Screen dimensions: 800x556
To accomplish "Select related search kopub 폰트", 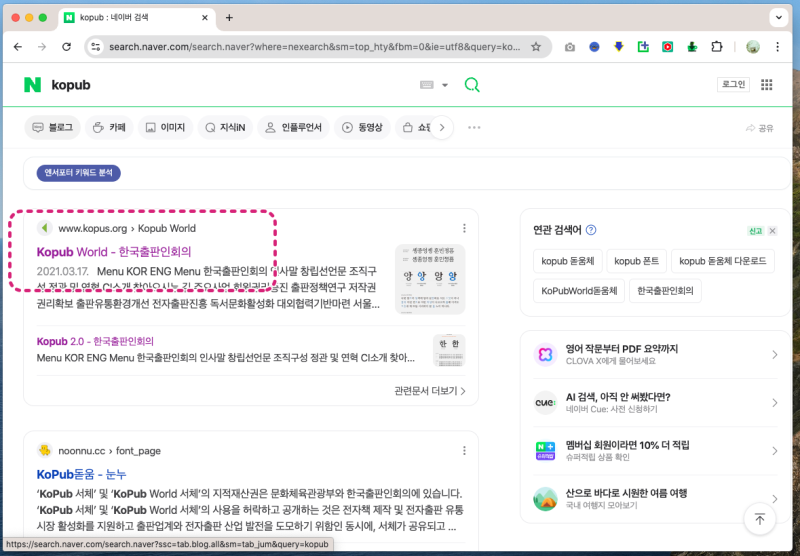I will 636,261.
